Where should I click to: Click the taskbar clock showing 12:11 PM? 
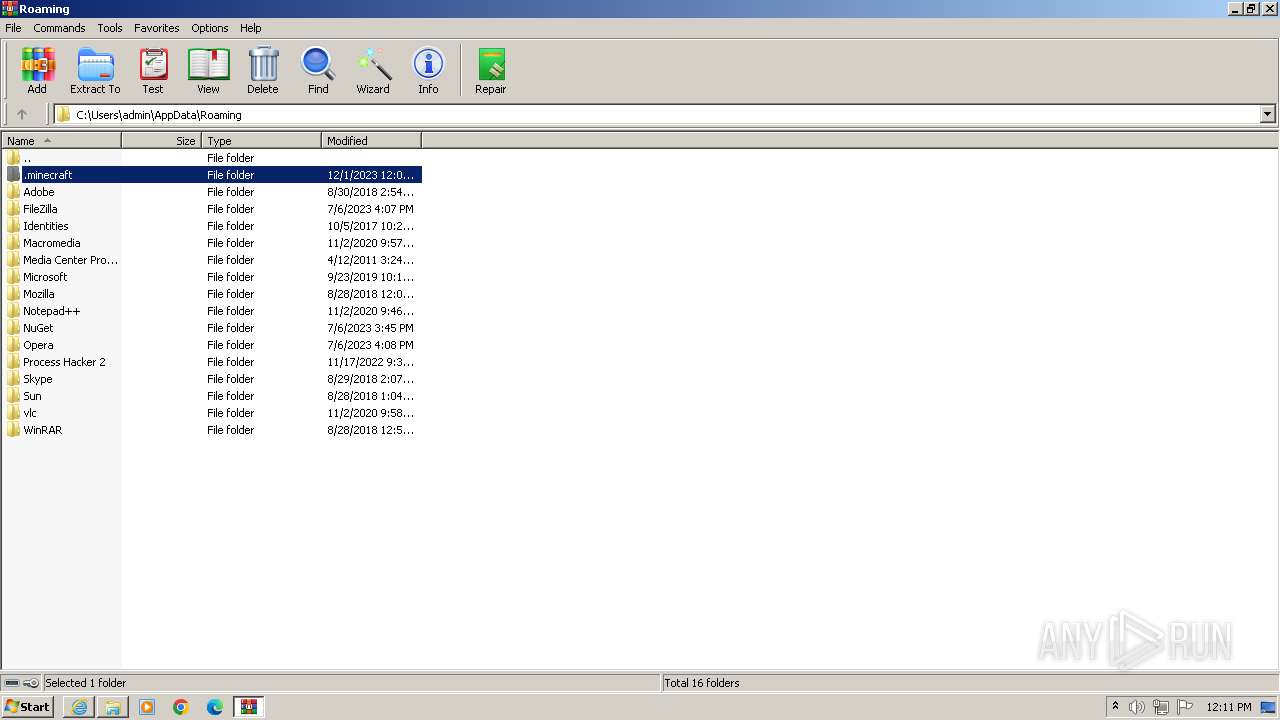1229,707
